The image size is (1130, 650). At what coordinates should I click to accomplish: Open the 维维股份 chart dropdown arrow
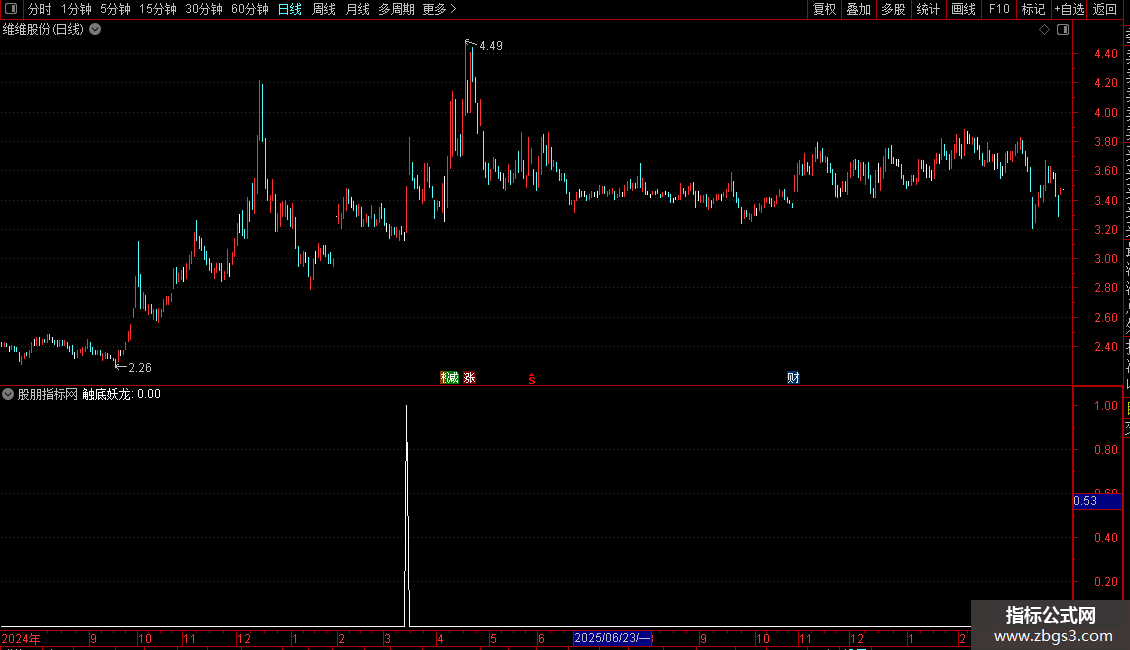[x=95, y=30]
